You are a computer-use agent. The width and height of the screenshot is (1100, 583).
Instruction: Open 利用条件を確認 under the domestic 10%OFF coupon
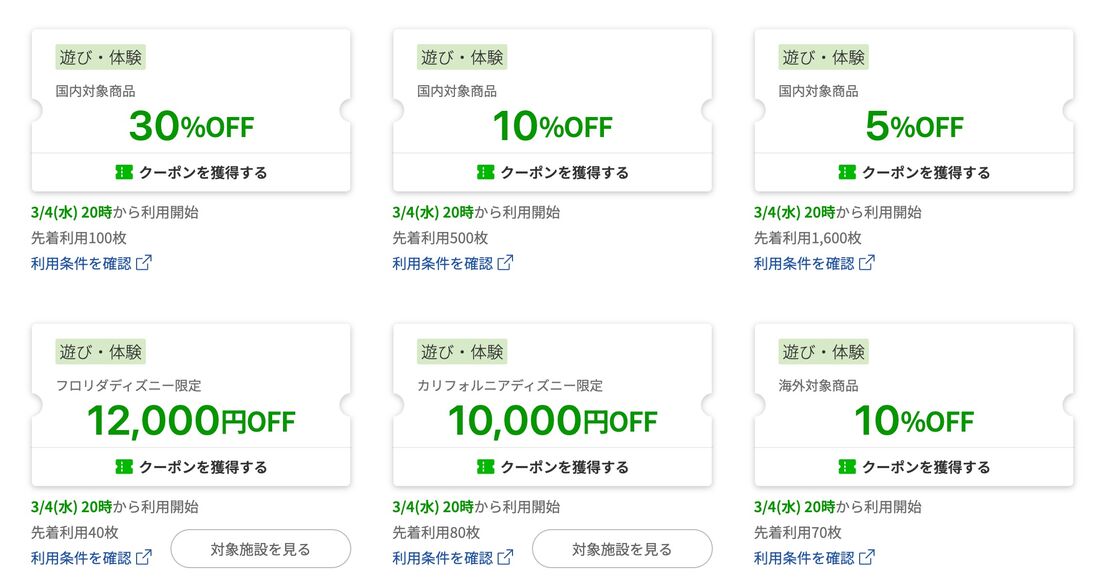(442, 263)
